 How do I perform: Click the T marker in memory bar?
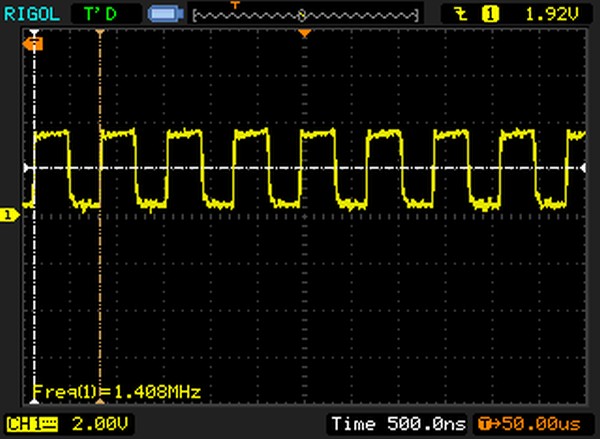click(x=236, y=6)
